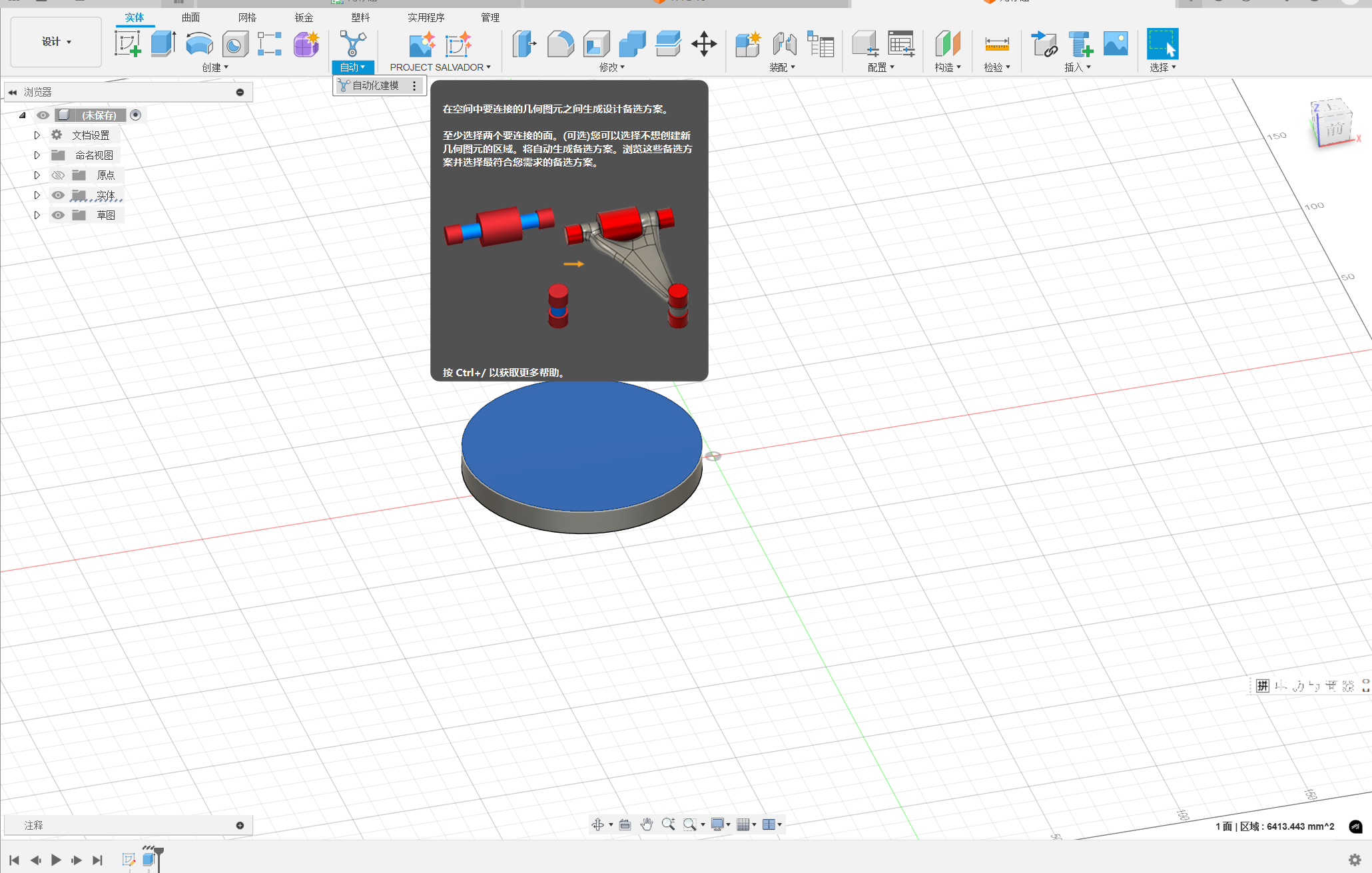This screenshot has width=1372, height=873.
Task: Select the Joint tool
Action: pos(785,44)
